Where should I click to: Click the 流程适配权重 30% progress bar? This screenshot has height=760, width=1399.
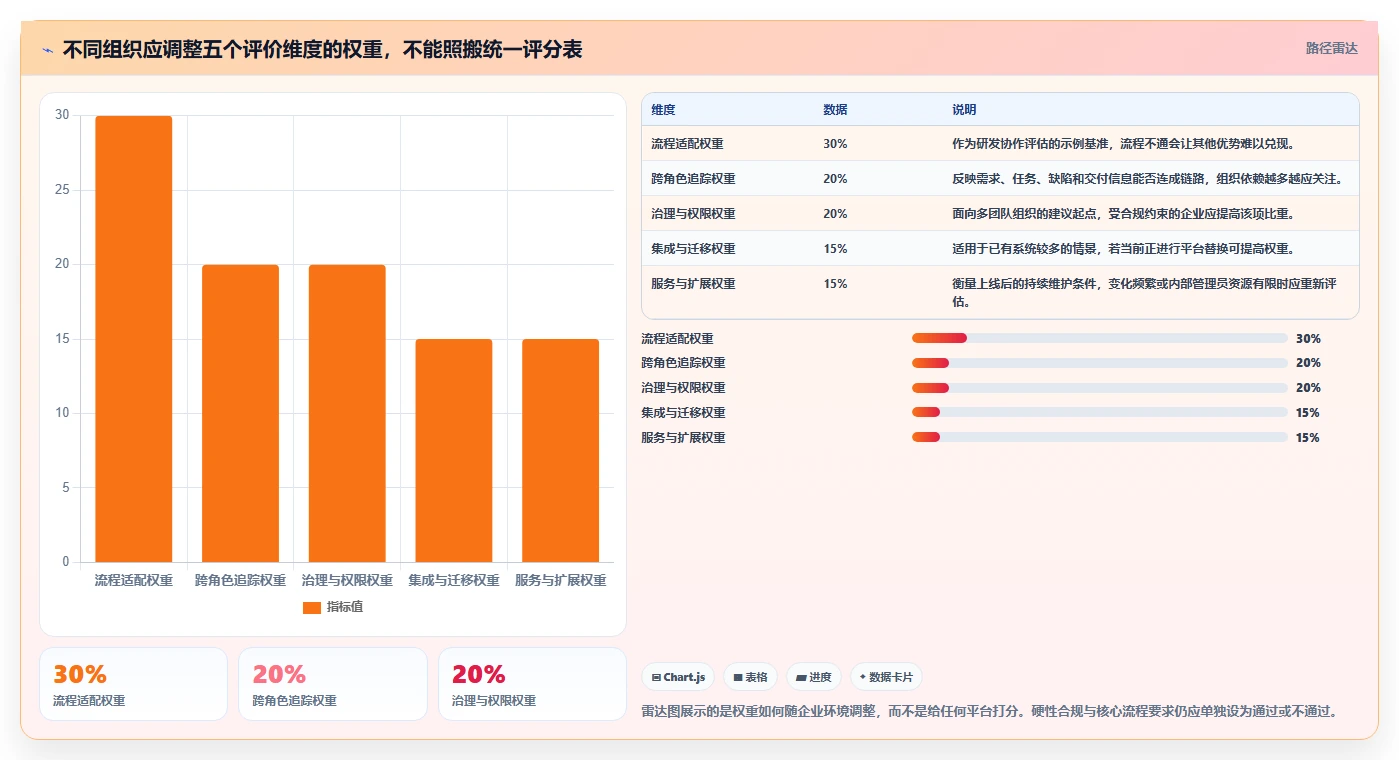pos(1099,338)
